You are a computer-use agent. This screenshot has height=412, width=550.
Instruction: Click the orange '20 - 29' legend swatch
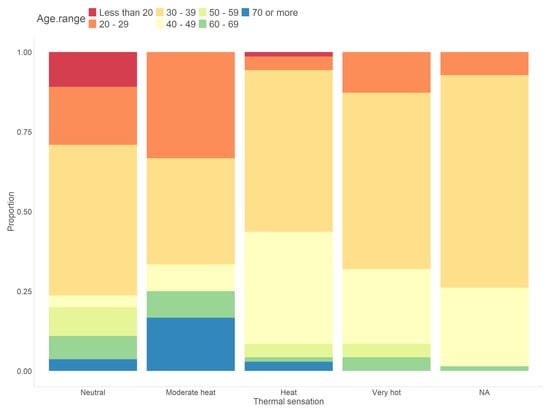coord(92,24)
